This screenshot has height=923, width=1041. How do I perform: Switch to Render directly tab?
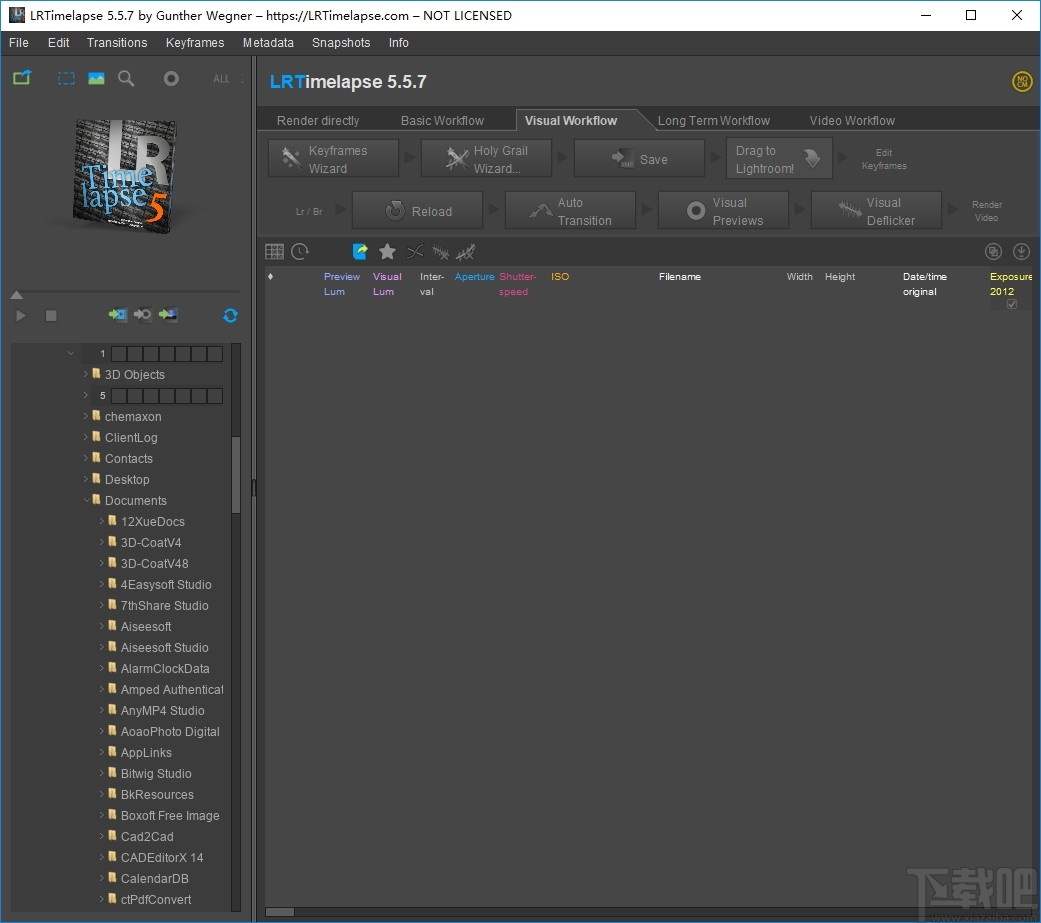[318, 121]
